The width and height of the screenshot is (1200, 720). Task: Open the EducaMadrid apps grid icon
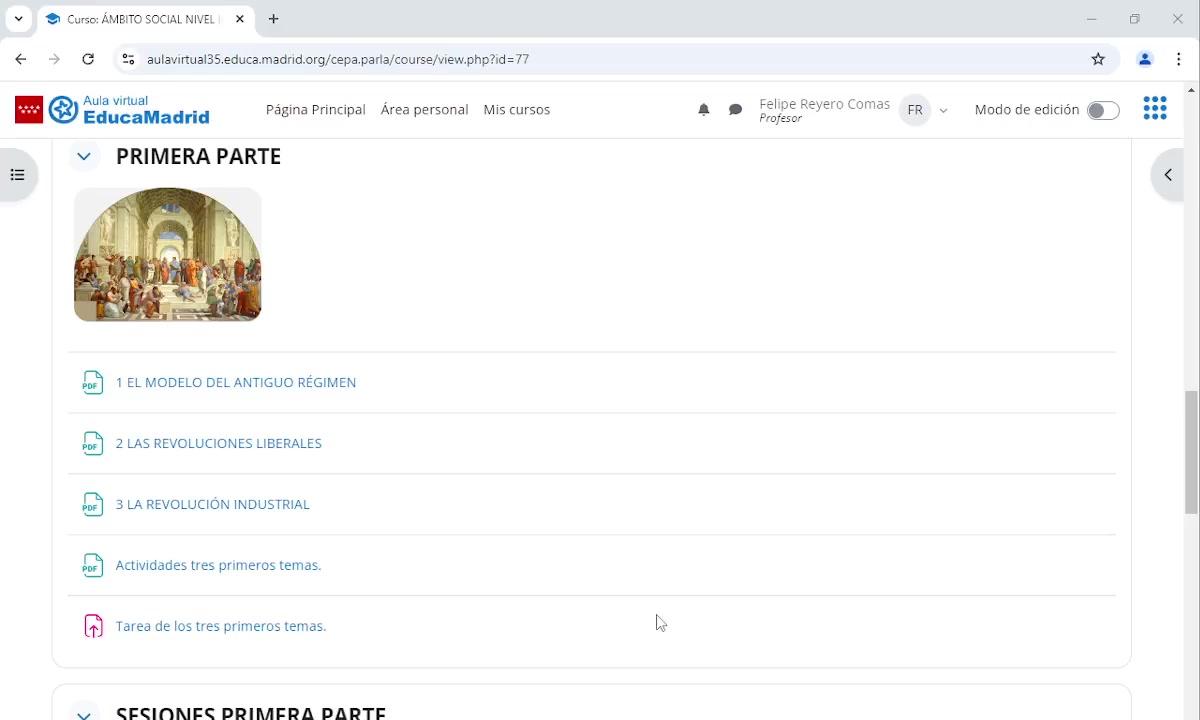(1155, 109)
